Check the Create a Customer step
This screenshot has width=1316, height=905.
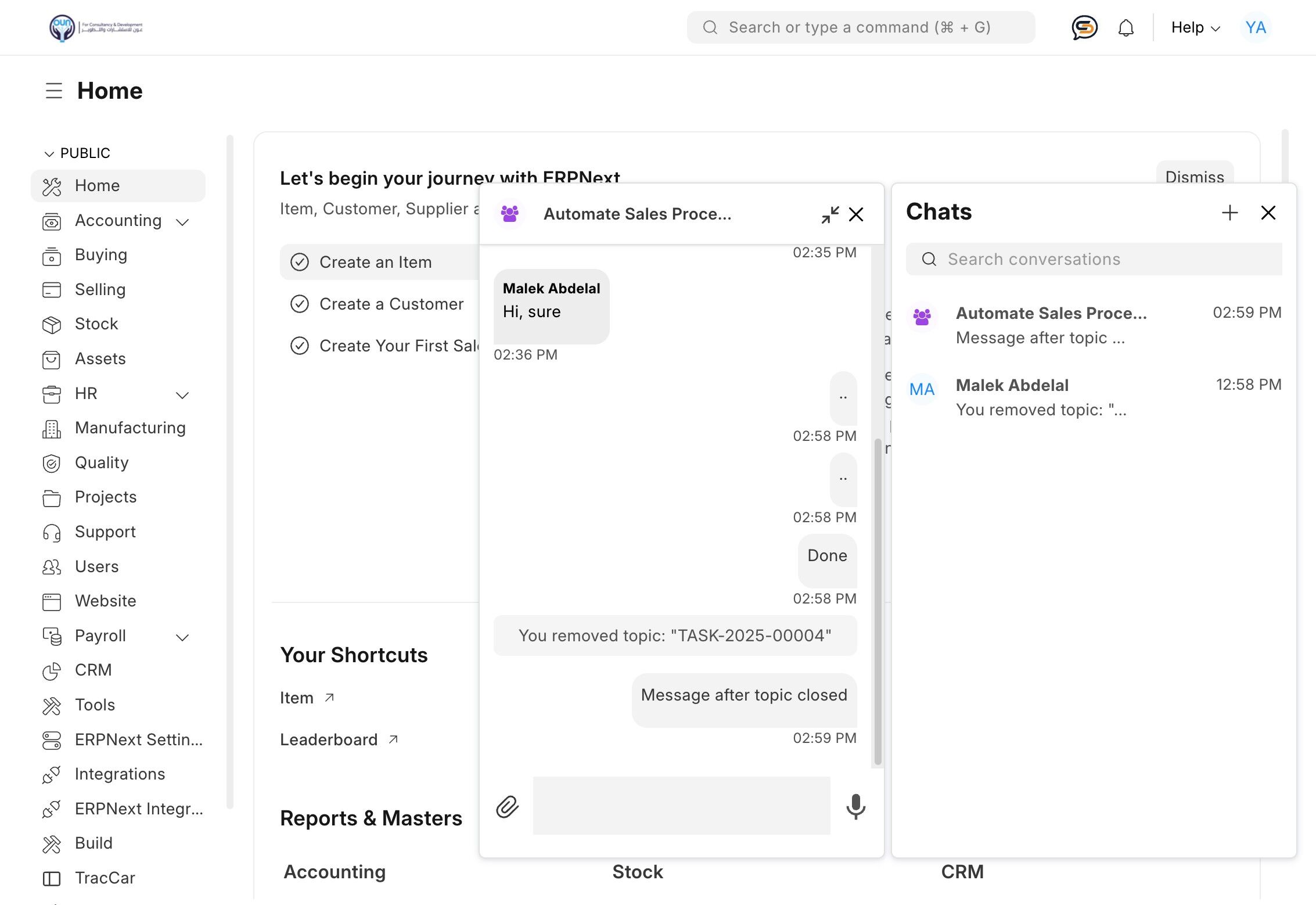coord(300,304)
